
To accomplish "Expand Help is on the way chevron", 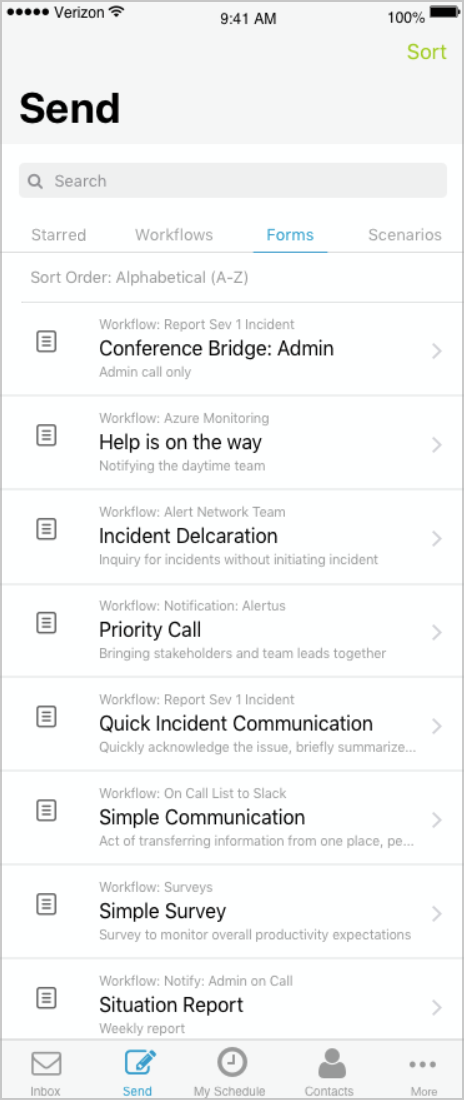I will click(x=437, y=445).
